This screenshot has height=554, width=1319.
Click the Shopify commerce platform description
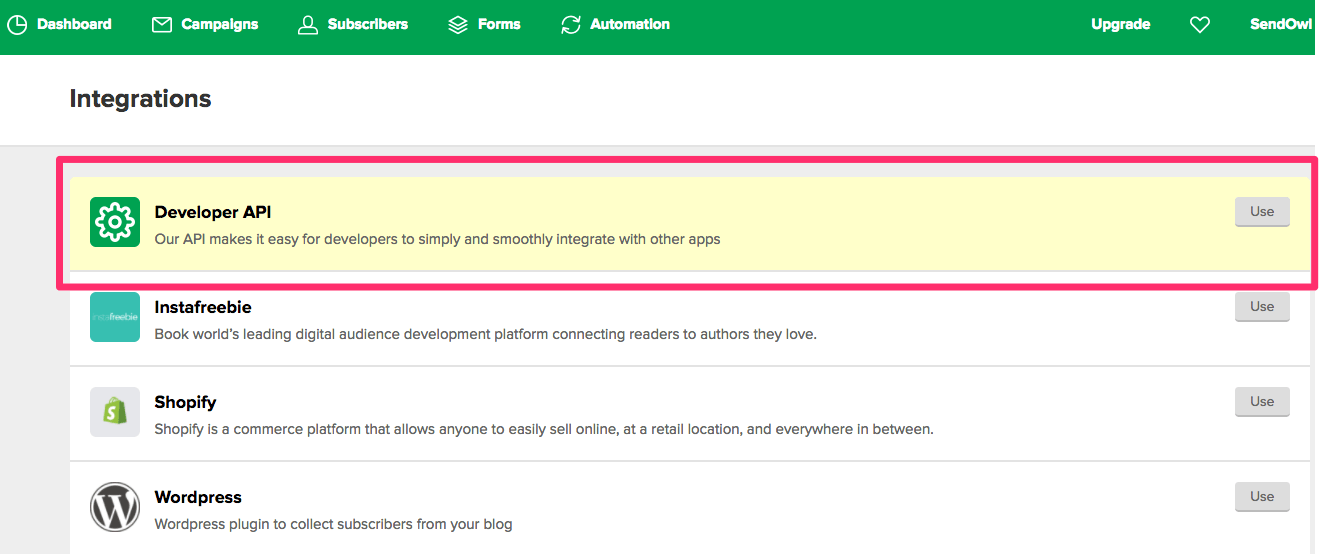tap(544, 429)
